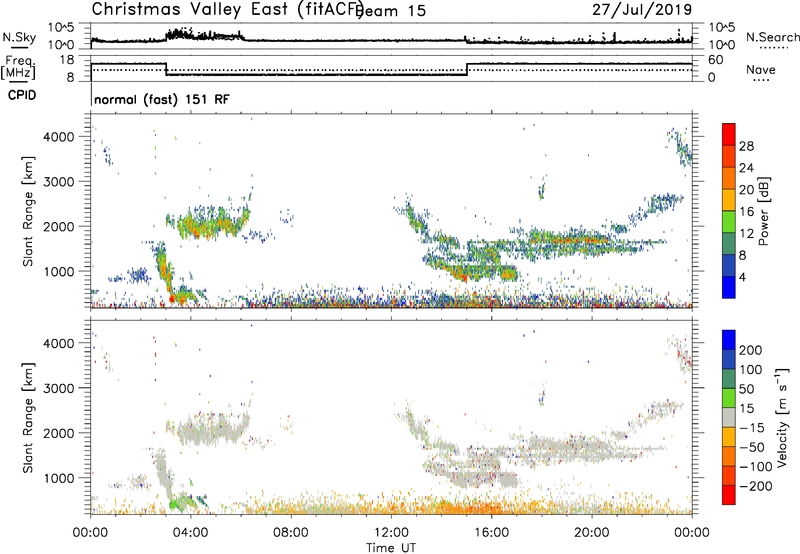Click the 'N.Sky' axis label
The width and height of the screenshot is (800, 554).
point(19,37)
